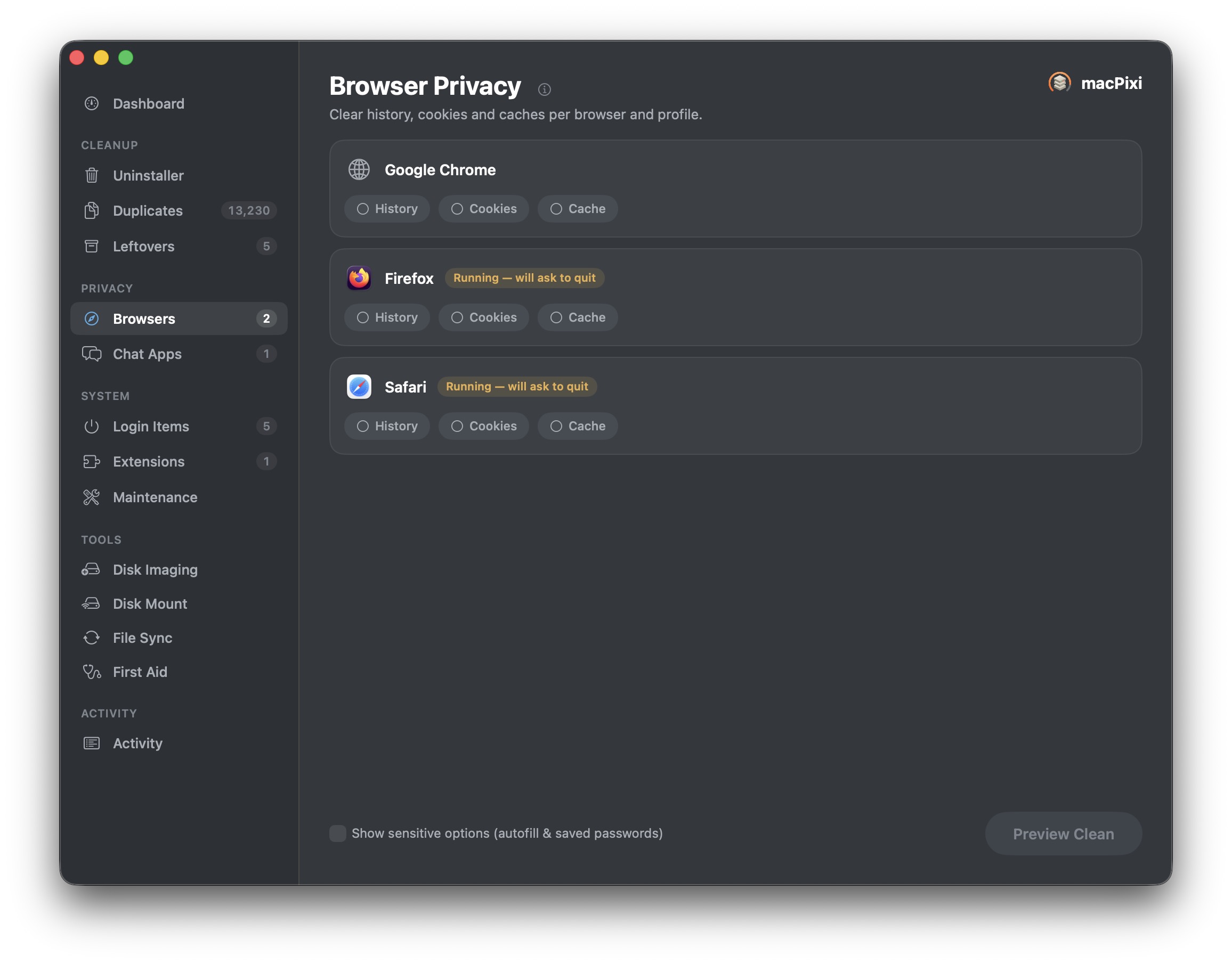Screen dimensions: 1232x964
Task: Open Maintenance from the sidebar
Action: coord(179,497)
